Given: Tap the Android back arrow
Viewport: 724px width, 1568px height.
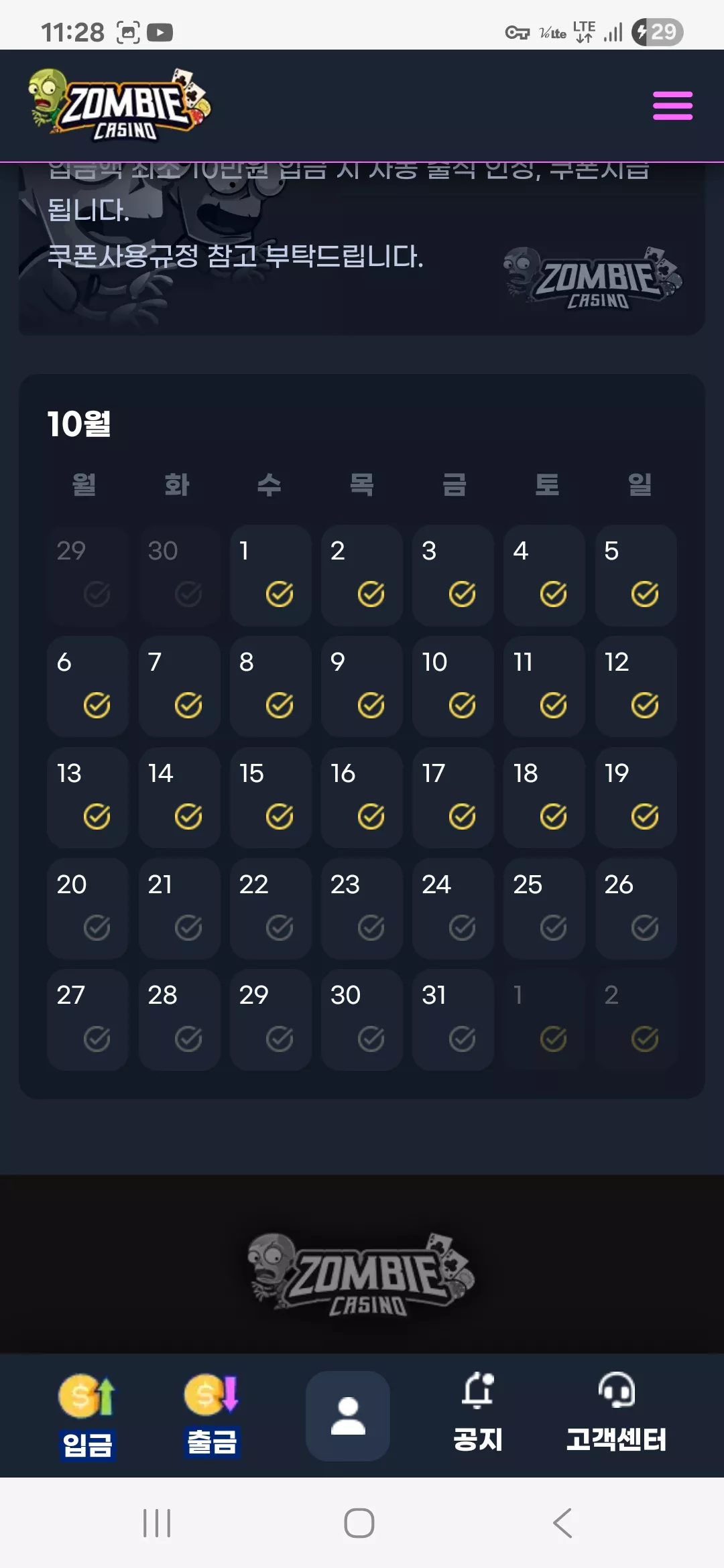Looking at the screenshot, I should [x=562, y=1523].
